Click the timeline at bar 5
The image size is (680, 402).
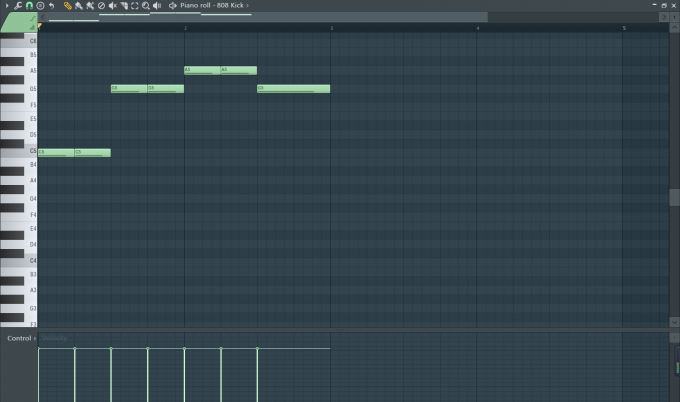click(x=624, y=28)
